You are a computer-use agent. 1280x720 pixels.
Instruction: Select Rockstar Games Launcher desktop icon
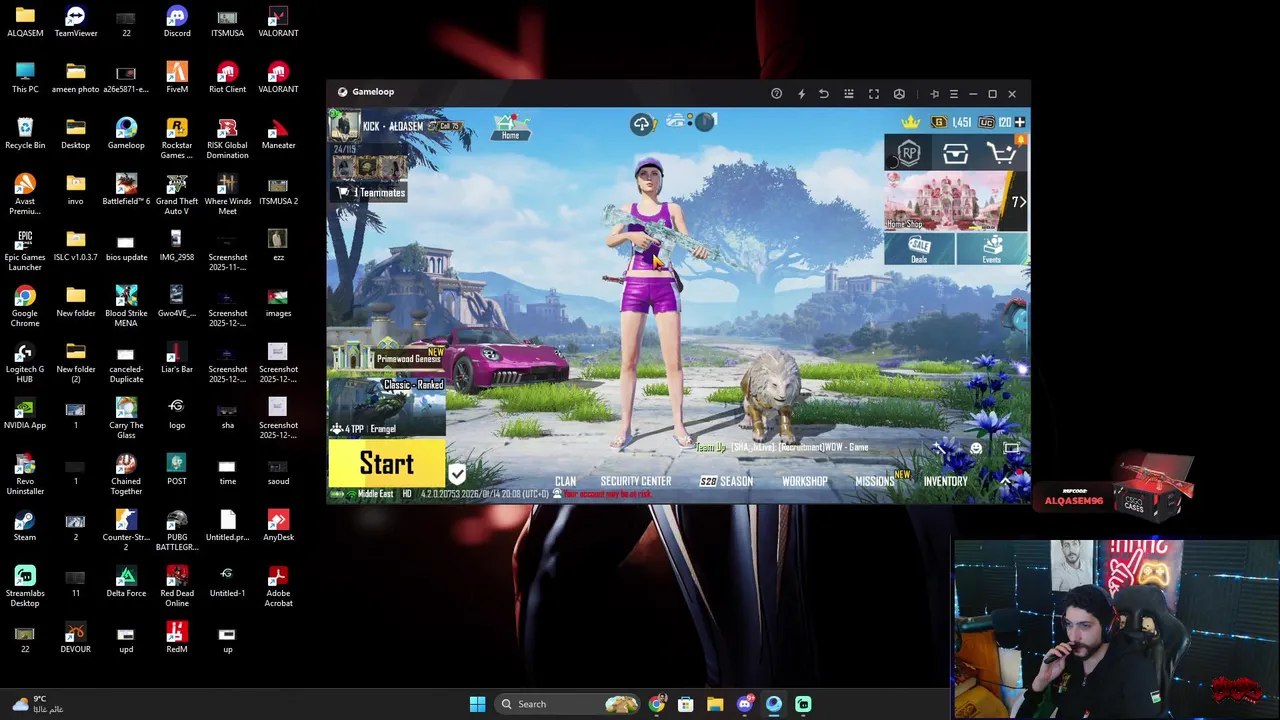[x=177, y=138]
